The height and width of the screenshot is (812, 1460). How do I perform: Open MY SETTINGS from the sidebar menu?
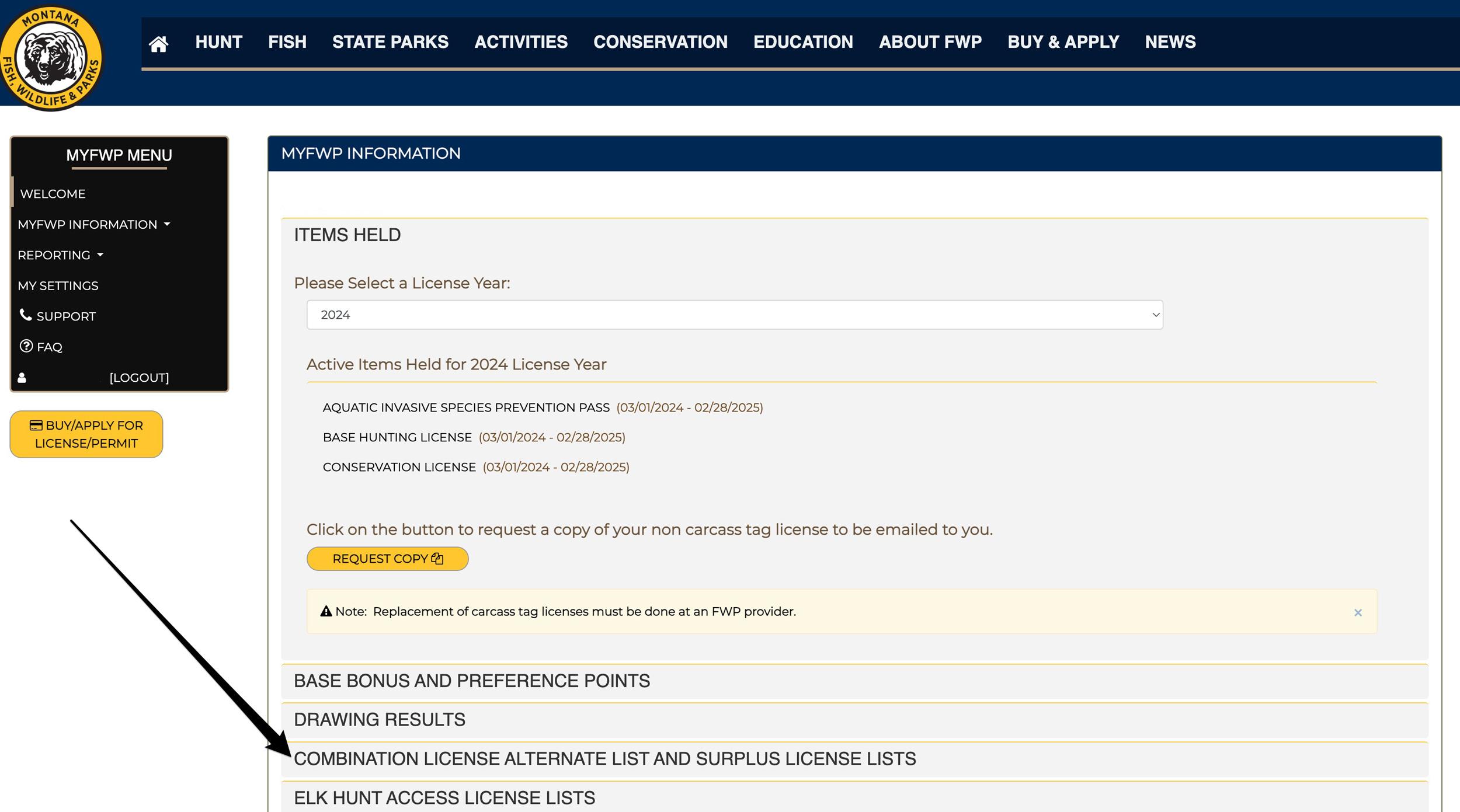click(x=58, y=285)
